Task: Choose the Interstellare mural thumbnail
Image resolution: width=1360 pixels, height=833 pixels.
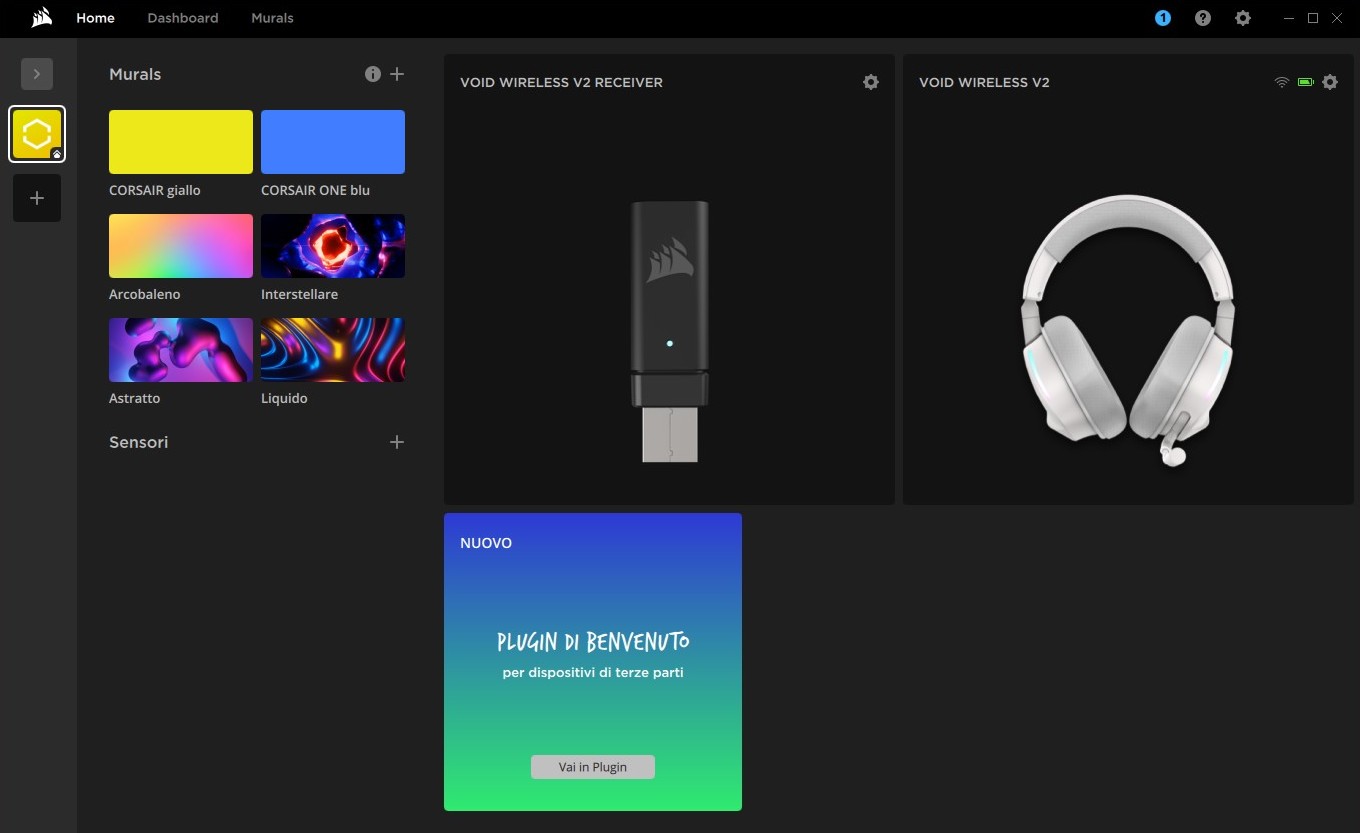Action: click(x=333, y=246)
